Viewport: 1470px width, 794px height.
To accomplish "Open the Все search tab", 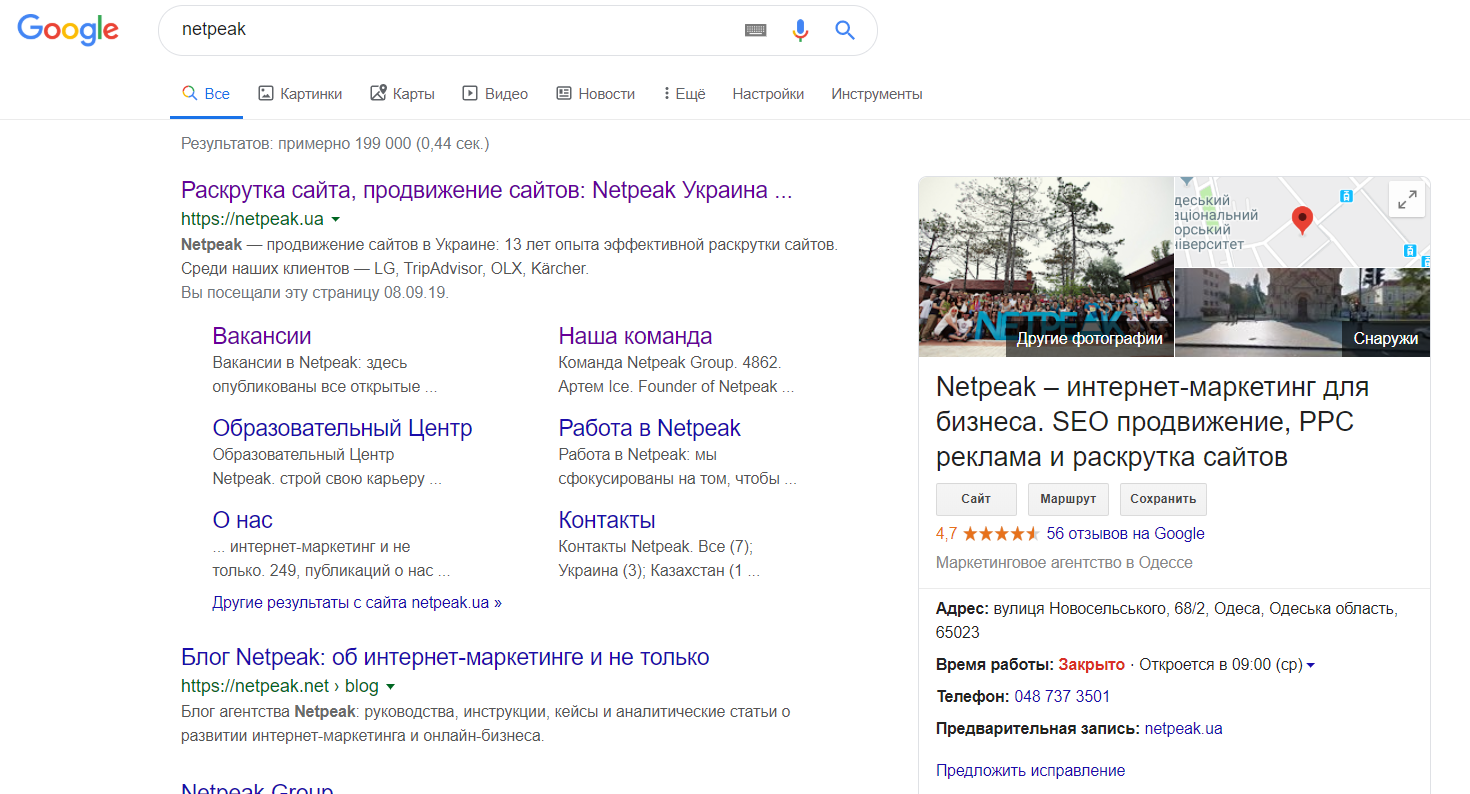I will click(x=206, y=94).
